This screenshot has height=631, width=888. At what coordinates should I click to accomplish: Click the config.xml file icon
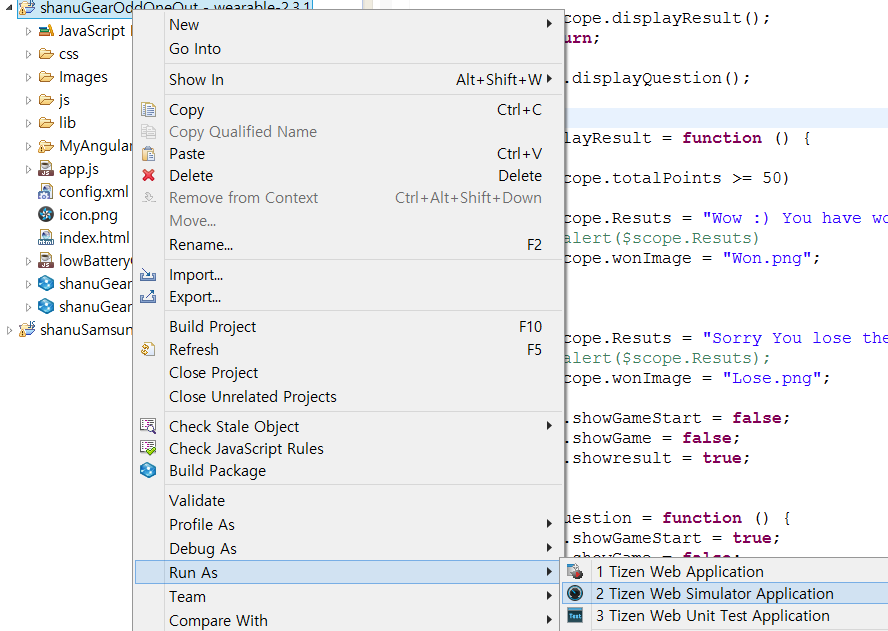(46, 191)
